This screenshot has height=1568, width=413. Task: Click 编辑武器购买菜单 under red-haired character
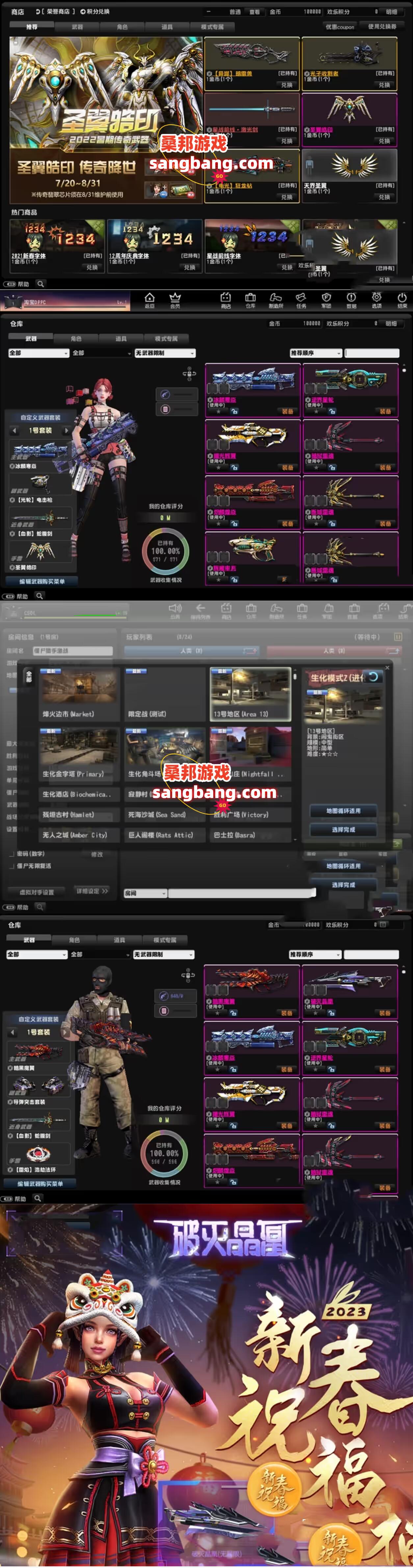pyautogui.click(x=41, y=581)
